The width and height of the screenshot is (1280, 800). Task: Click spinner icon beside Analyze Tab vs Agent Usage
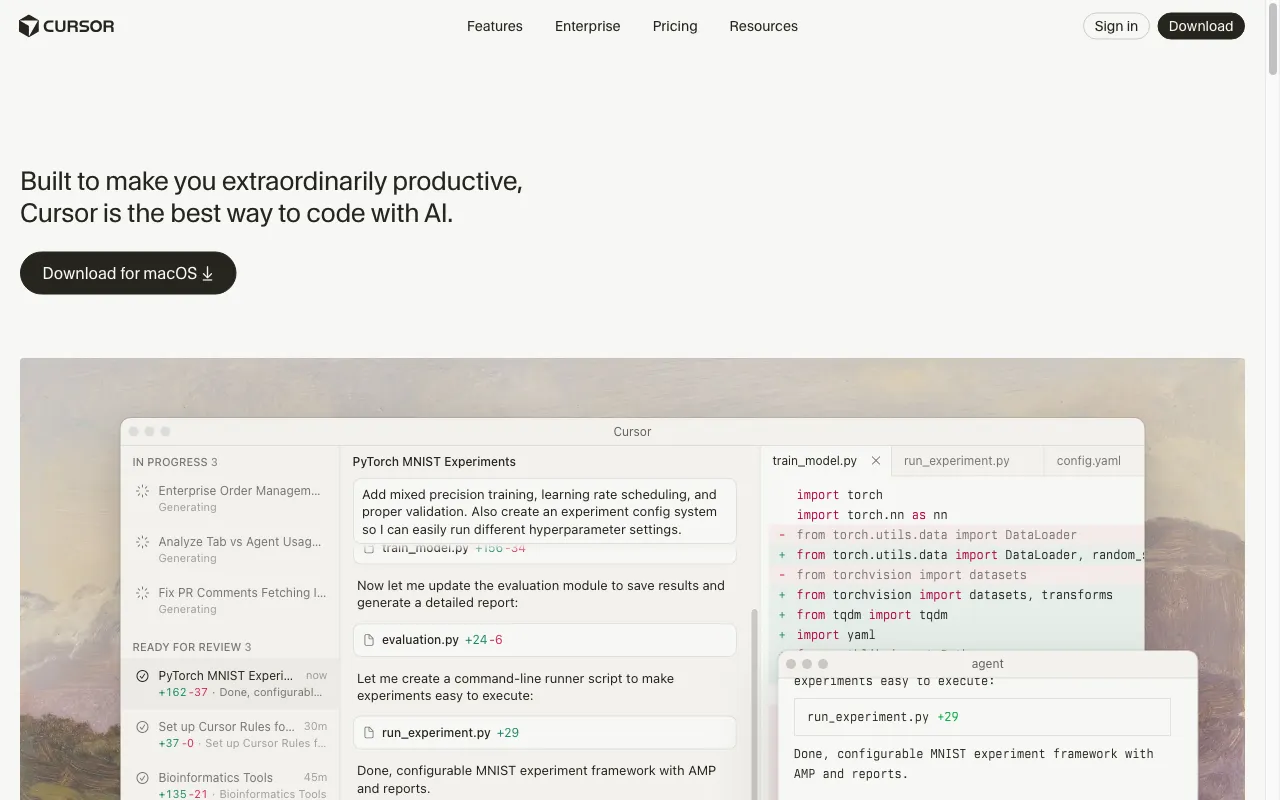coord(142,542)
